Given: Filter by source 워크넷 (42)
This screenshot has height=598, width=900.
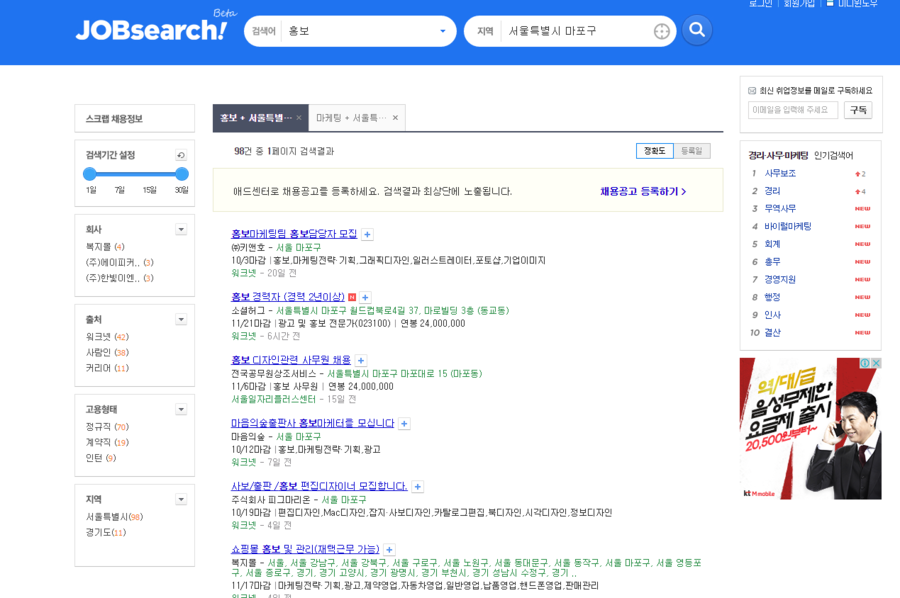Looking at the screenshot, I should pyautogui.click(x=107, y=337).
